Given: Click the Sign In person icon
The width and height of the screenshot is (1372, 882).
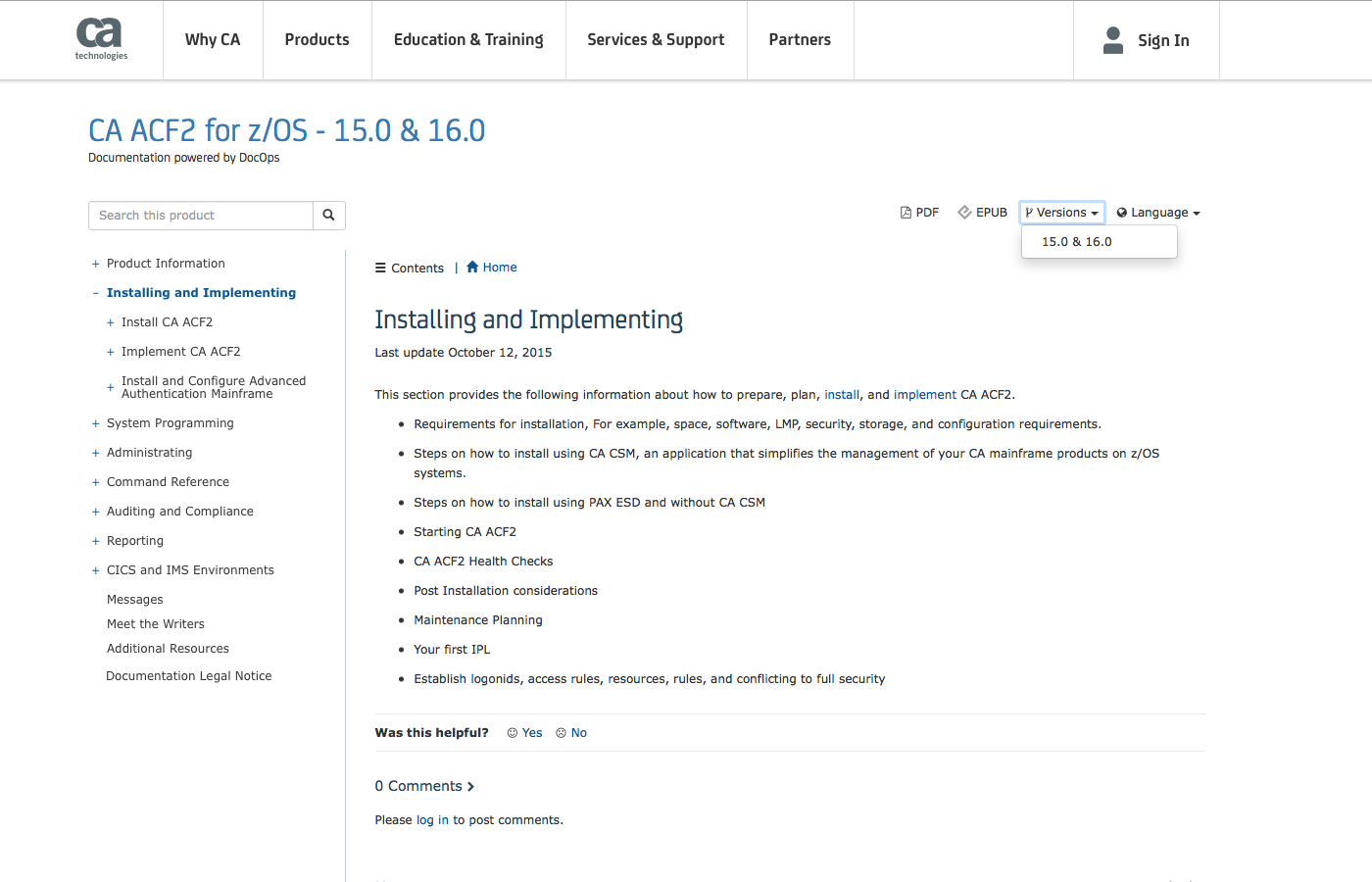Looking at the screenshot, I should click(x=1112, y=39).
